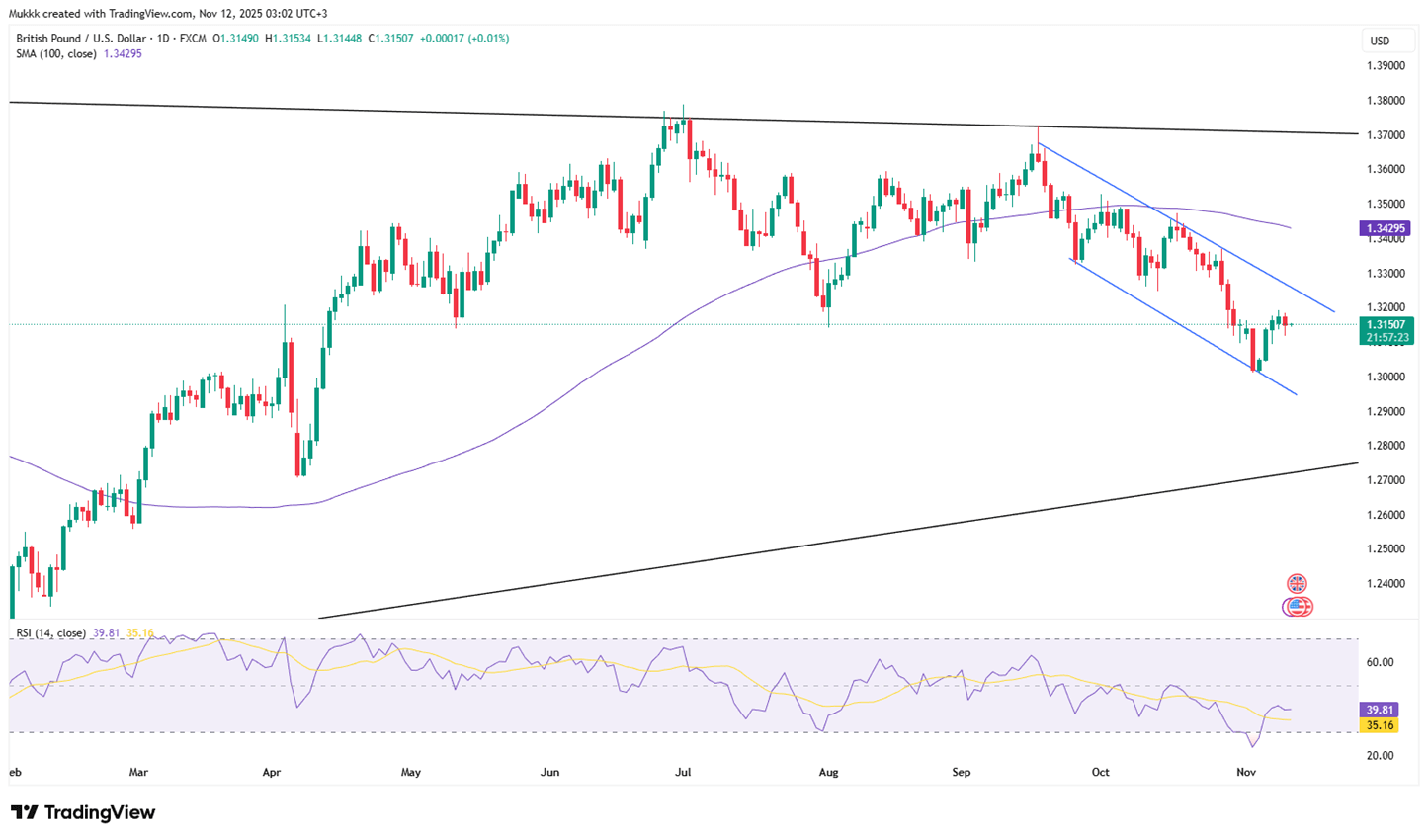The image size is (1428, 840).
Task: Click the yellow 35.16 RSI average label
Action: coord(1380,725)
